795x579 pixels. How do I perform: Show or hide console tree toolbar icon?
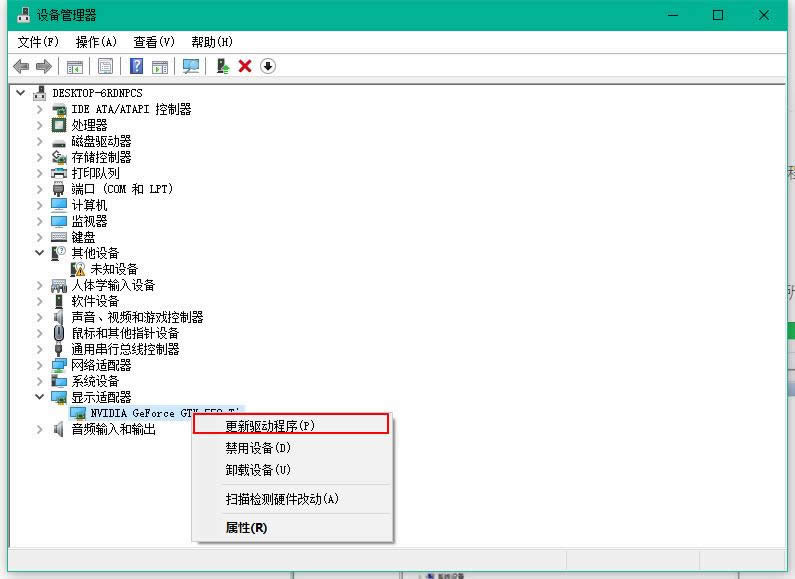[x=75, y=66]
